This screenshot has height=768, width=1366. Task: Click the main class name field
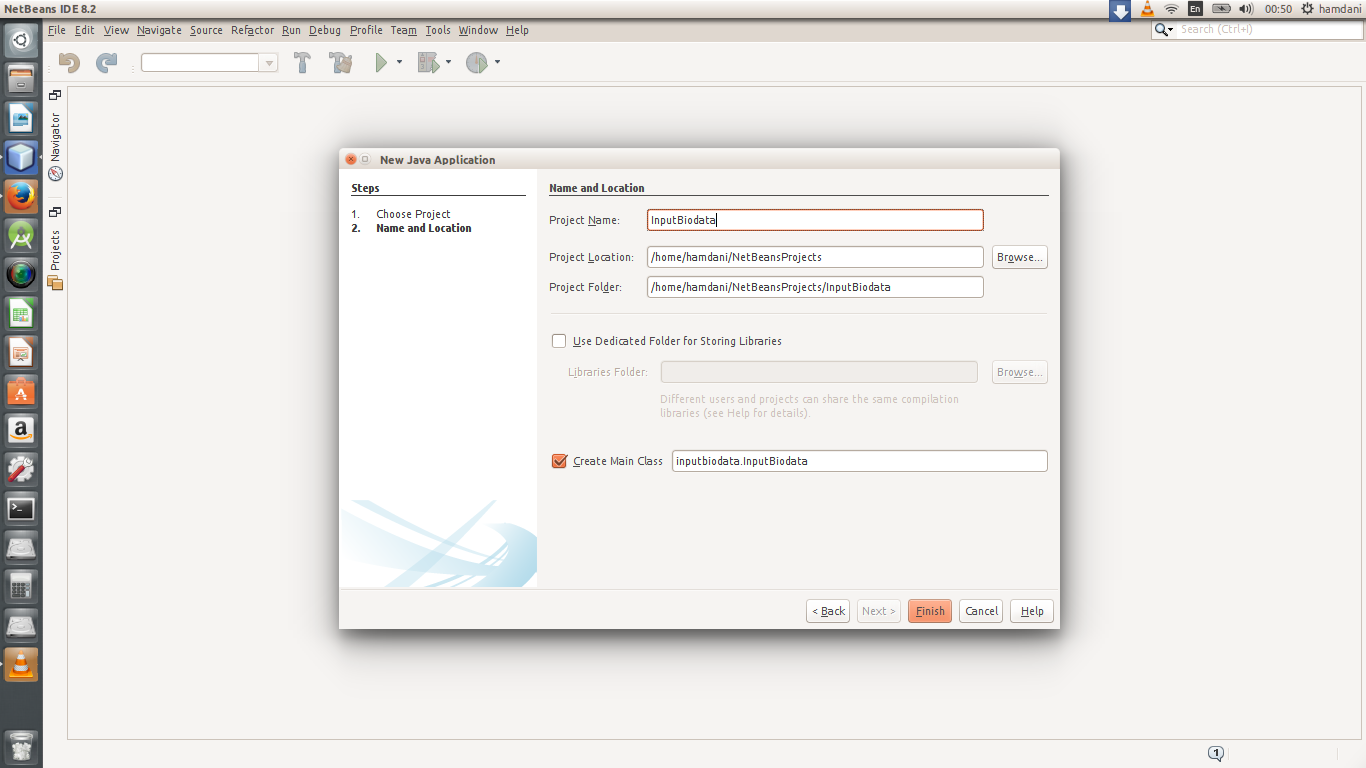[860, 461]
